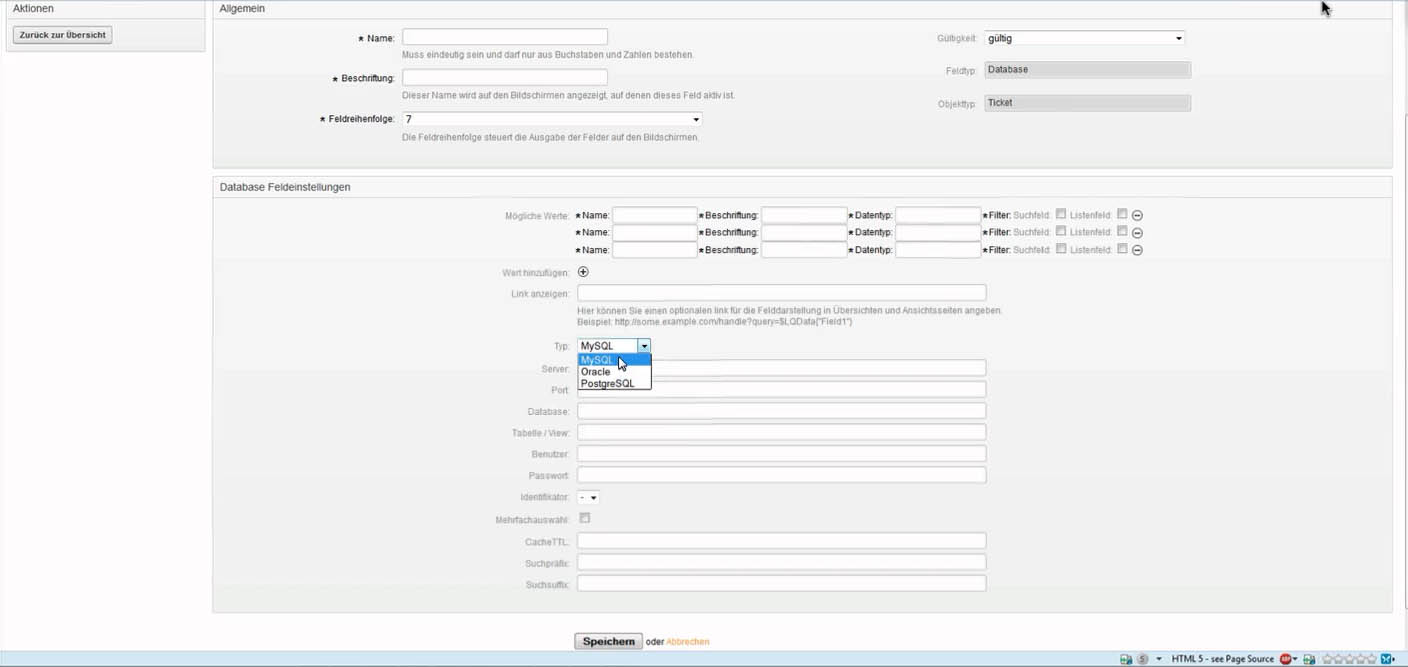
Task: Focus Datentyp field in first values row
Action: coord(938,215)
